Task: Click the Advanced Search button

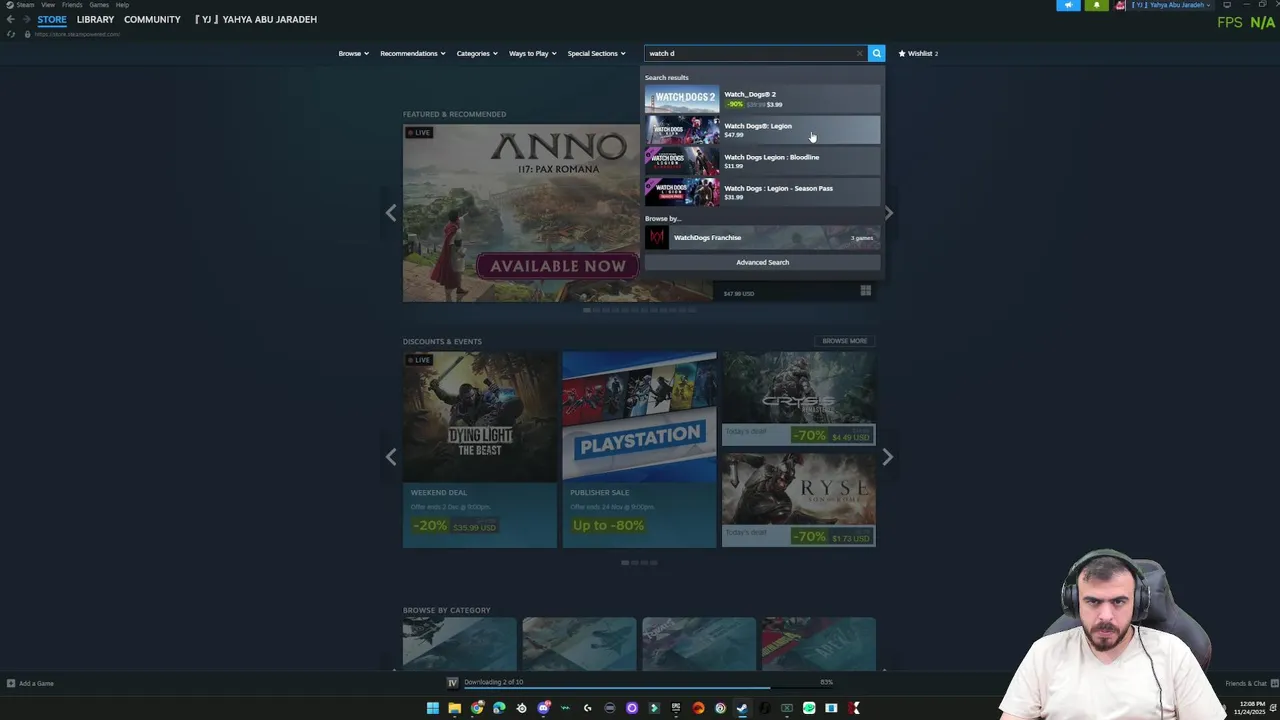Action: pyautogui.click(x=762, y=262)
